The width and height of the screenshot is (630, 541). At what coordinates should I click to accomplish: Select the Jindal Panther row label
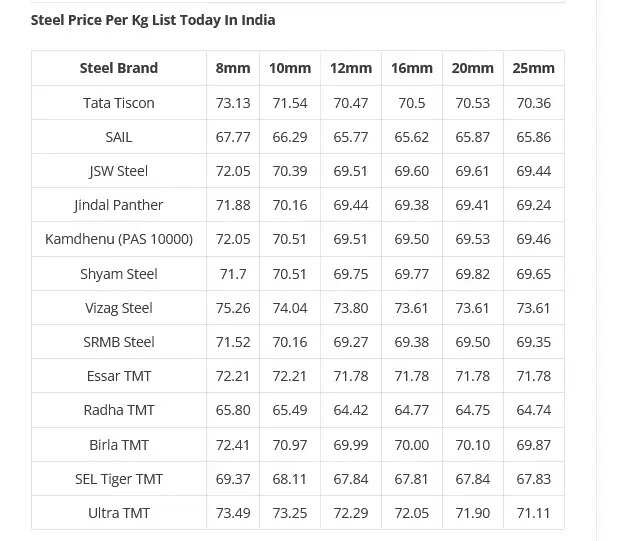point(119,205)
